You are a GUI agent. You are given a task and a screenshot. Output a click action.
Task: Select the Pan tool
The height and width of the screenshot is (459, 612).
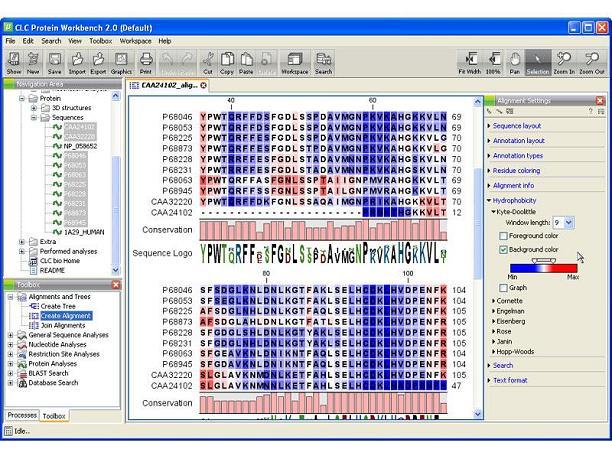[514, 62]
